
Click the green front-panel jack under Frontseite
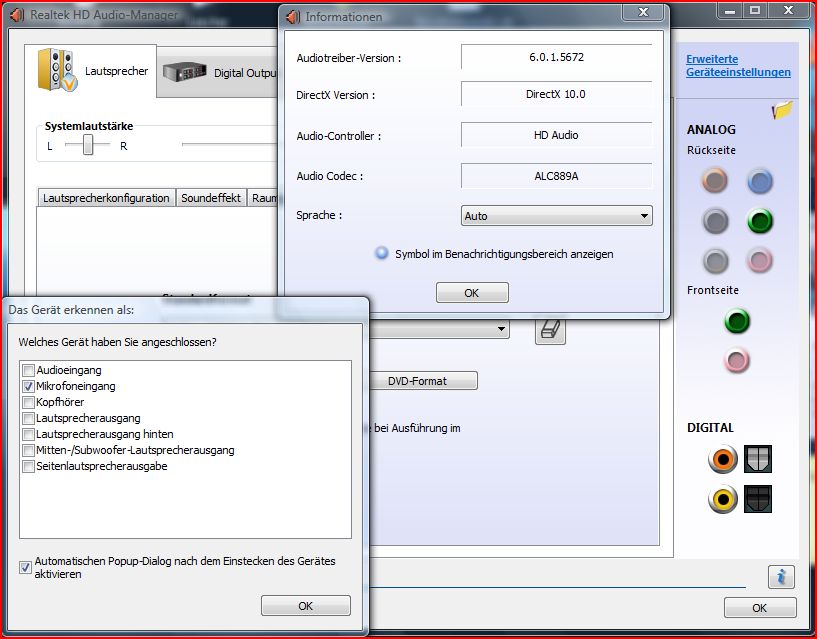tap(737, 321)
